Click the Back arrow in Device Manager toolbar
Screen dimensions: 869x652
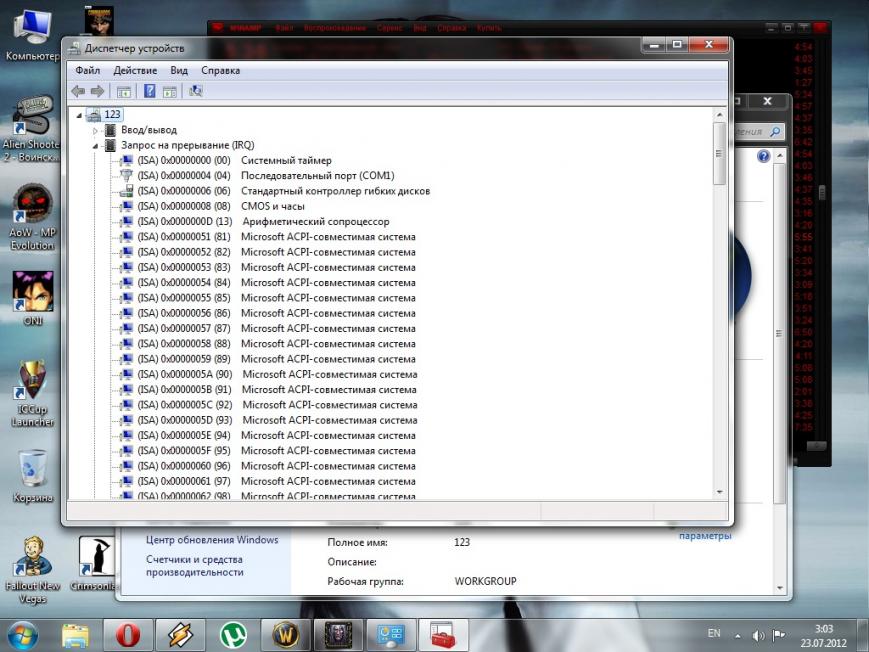coord(78,91)
